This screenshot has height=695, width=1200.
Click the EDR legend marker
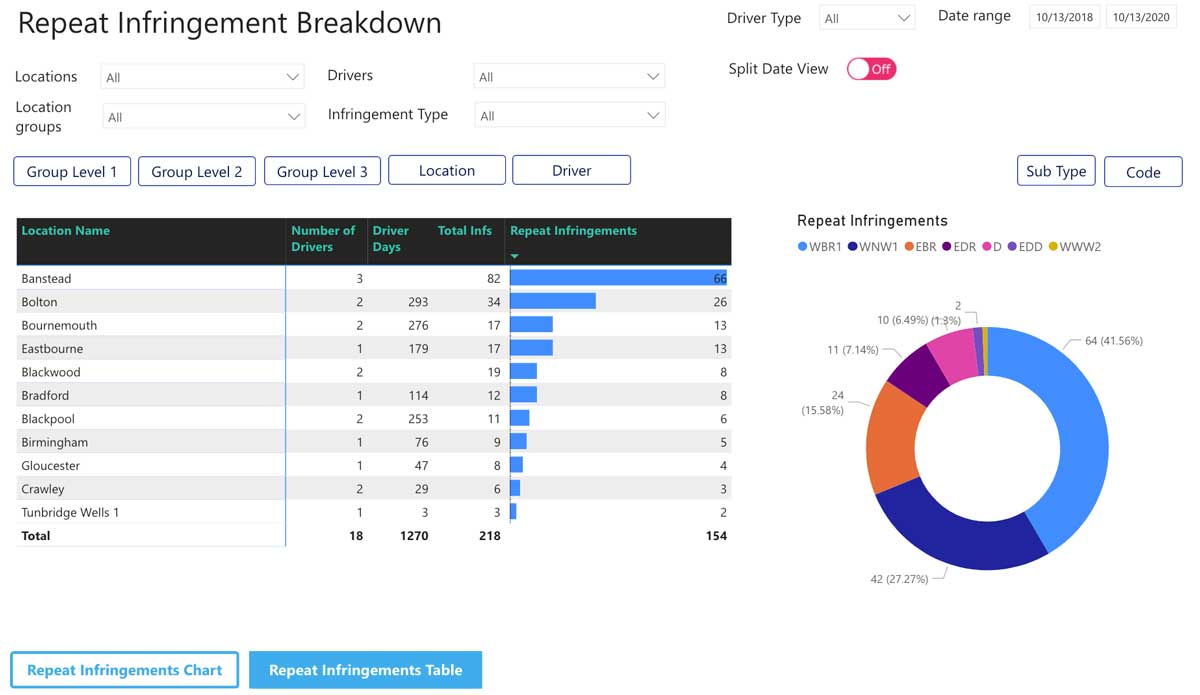[x=947, y=247]
